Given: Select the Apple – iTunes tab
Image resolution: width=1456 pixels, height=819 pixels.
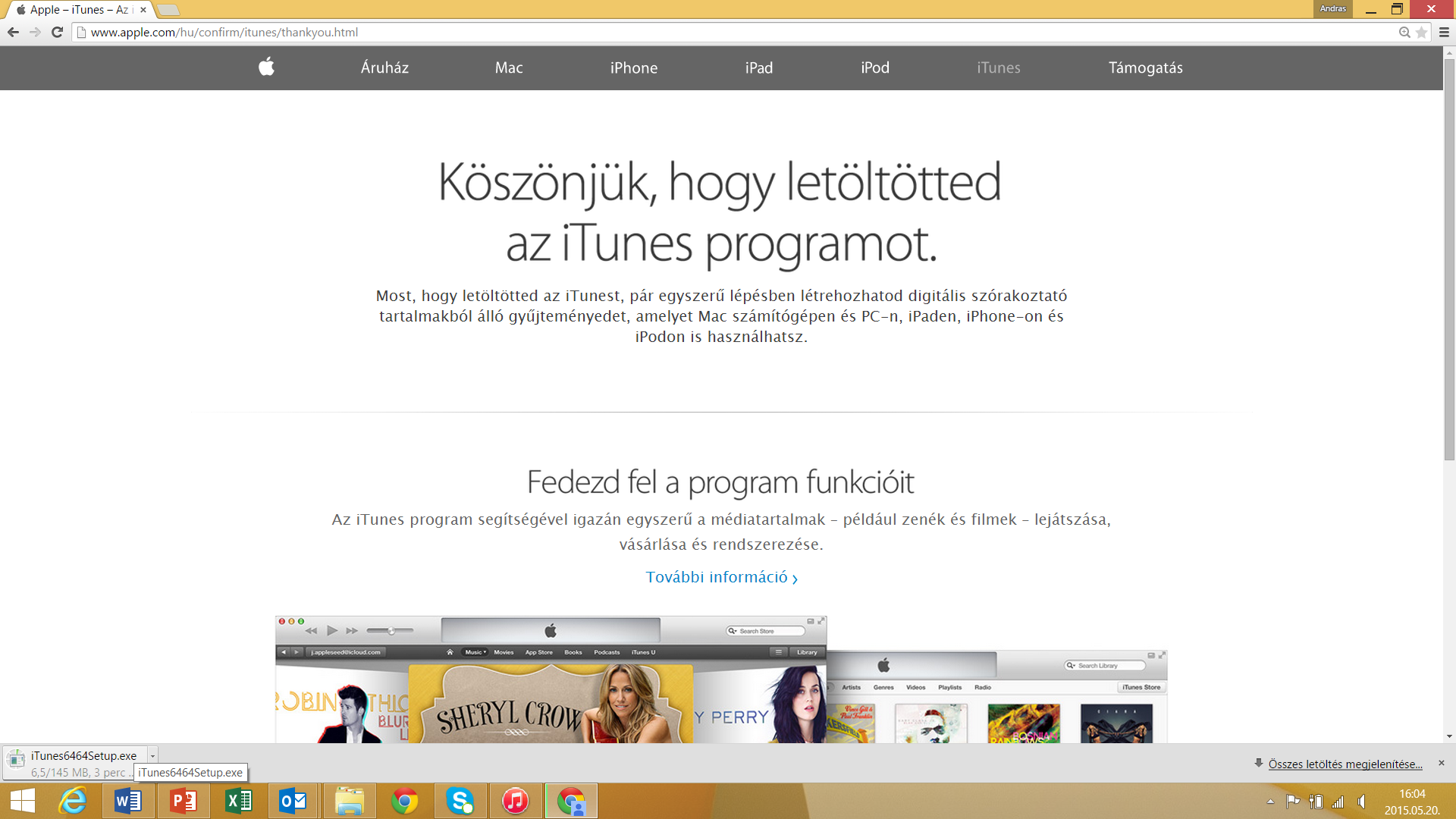Looking at the screenshot, I should 80,10.
